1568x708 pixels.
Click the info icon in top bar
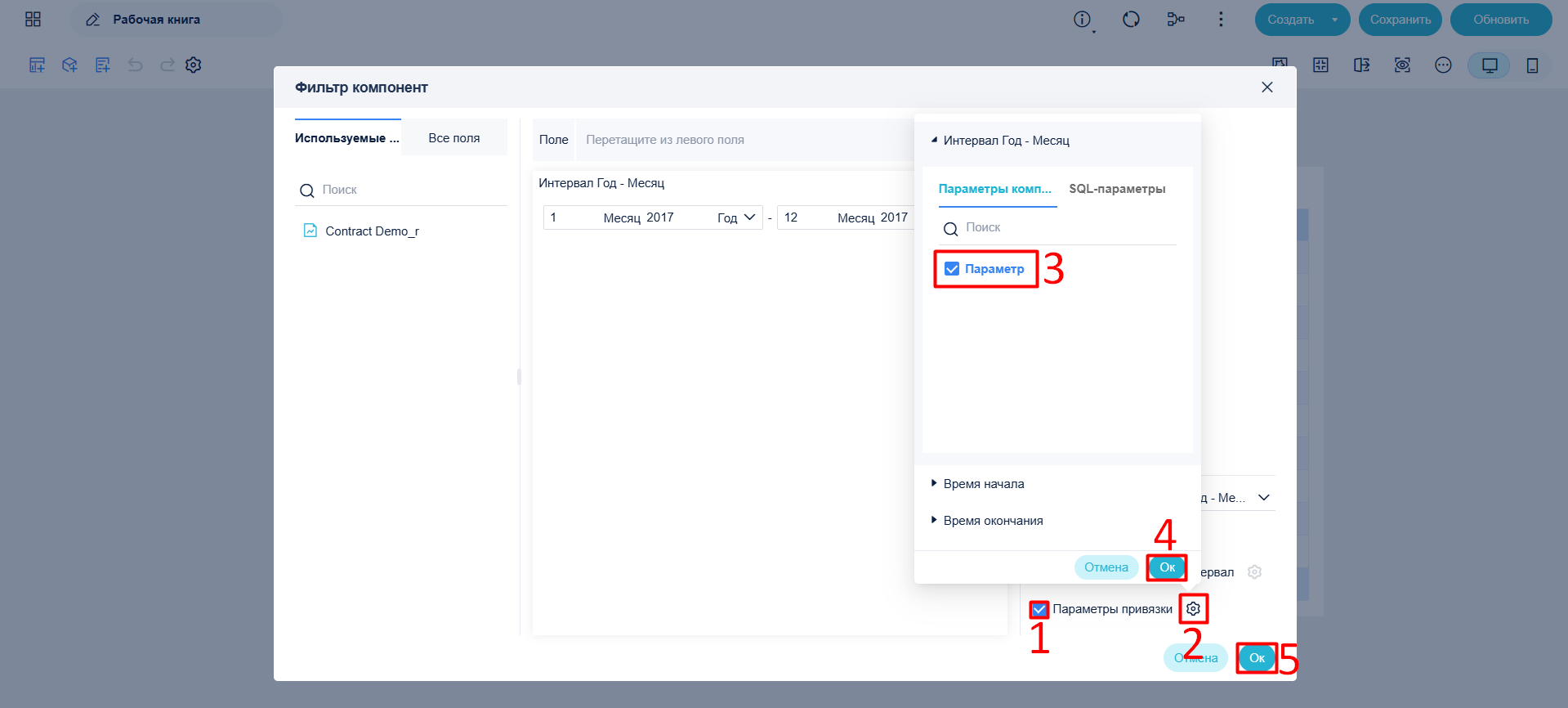(1082, 20)
